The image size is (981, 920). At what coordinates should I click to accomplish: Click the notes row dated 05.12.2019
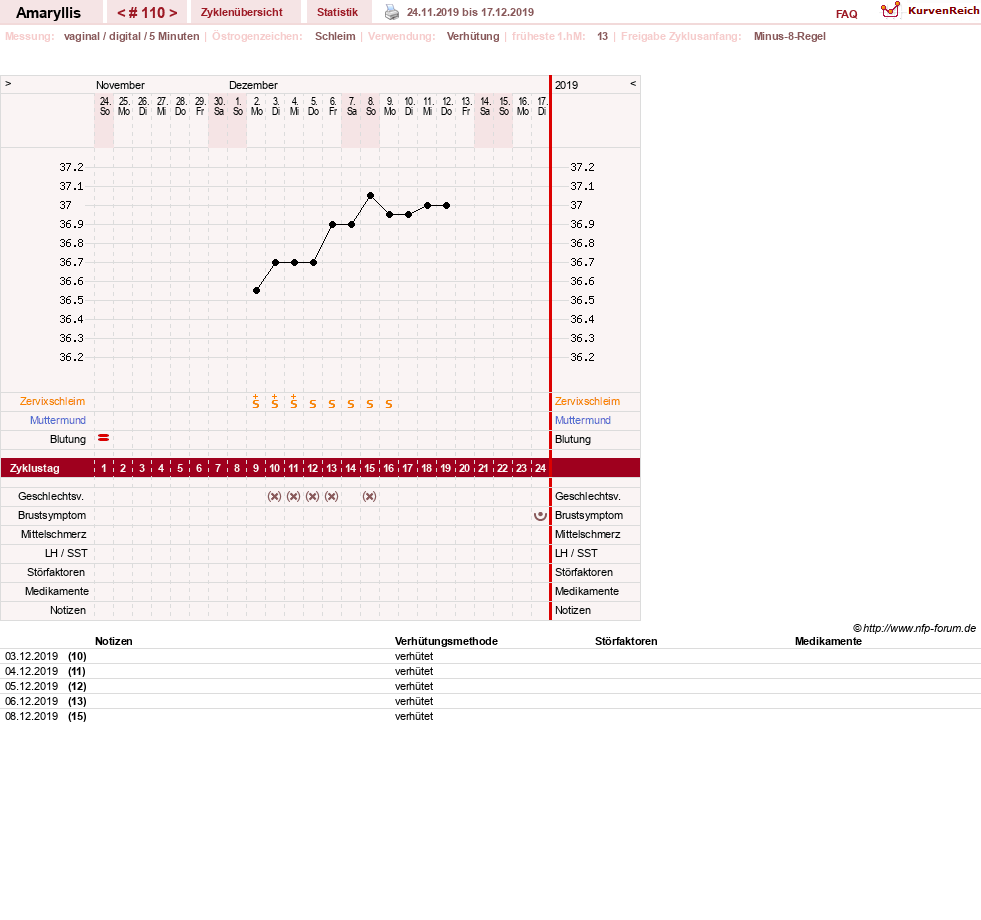point(490,687)
